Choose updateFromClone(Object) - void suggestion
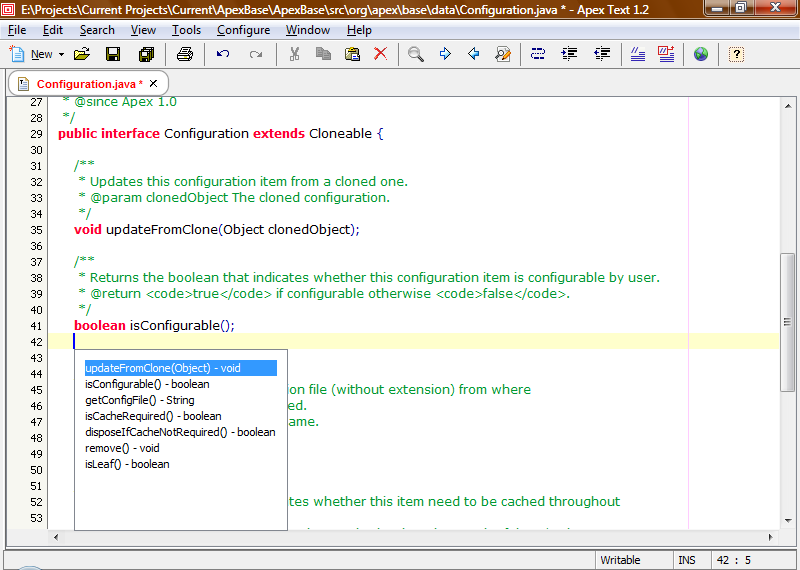The image size is (800, 570). click(181, 368)
